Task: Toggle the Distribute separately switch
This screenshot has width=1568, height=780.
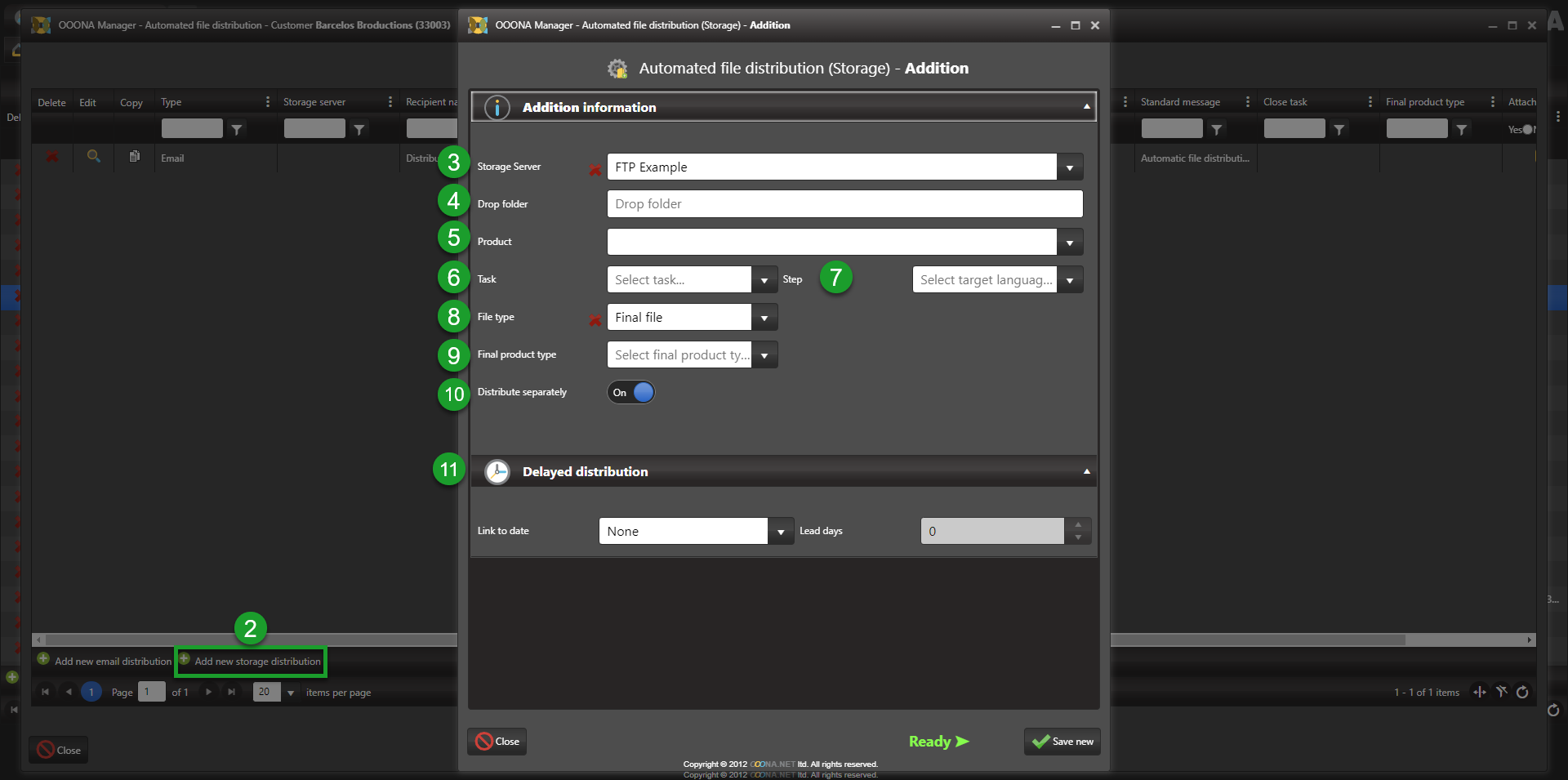Action: (631, 393)
